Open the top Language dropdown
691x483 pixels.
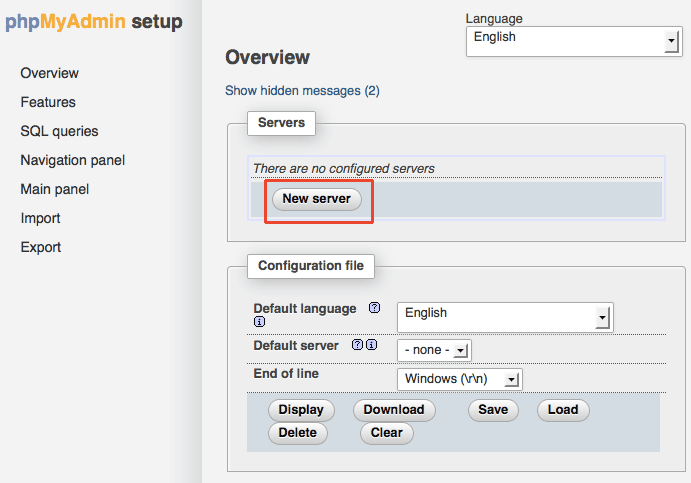pos(574,41)
